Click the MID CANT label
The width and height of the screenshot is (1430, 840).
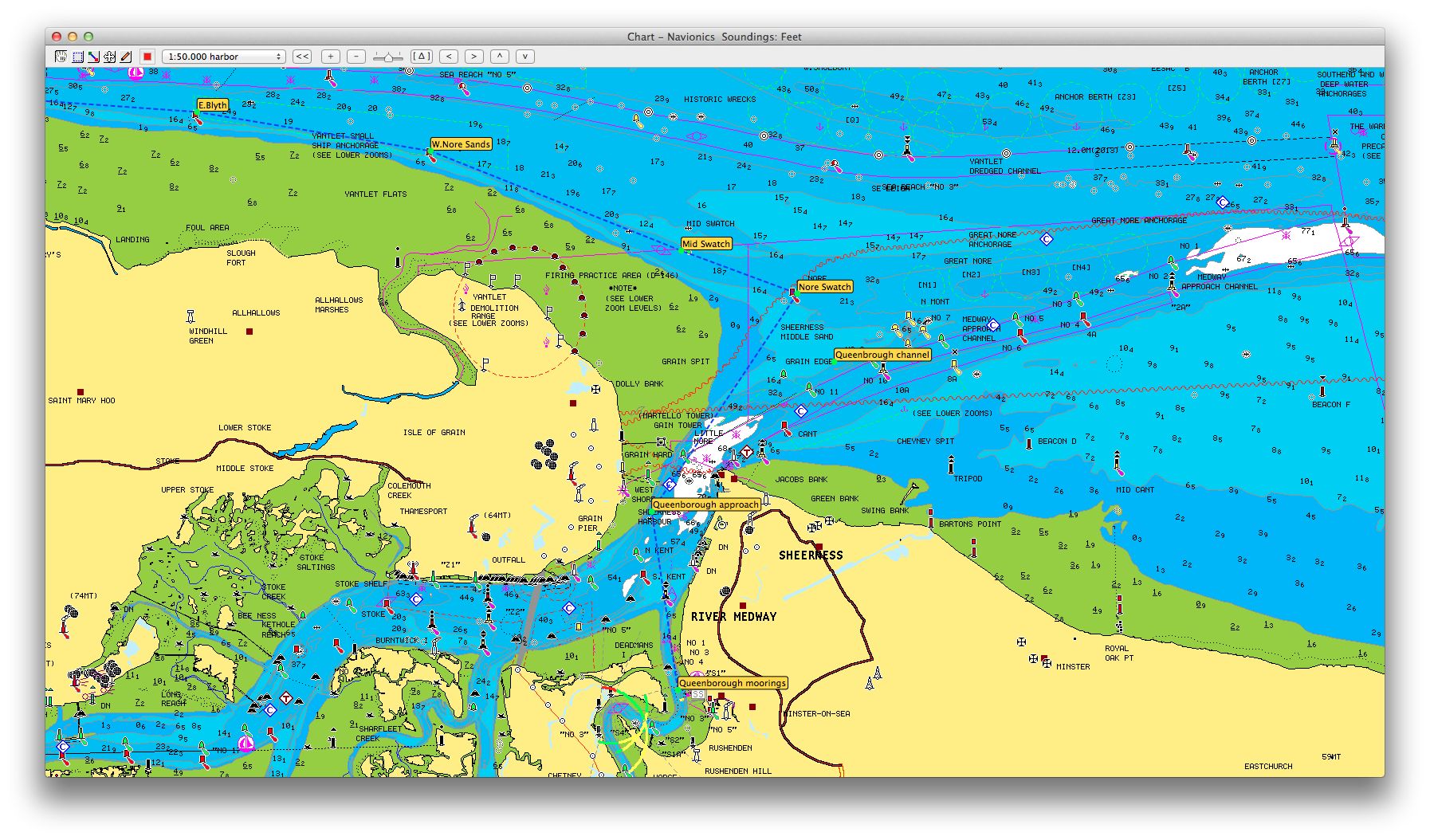[x=1135, y=490]
